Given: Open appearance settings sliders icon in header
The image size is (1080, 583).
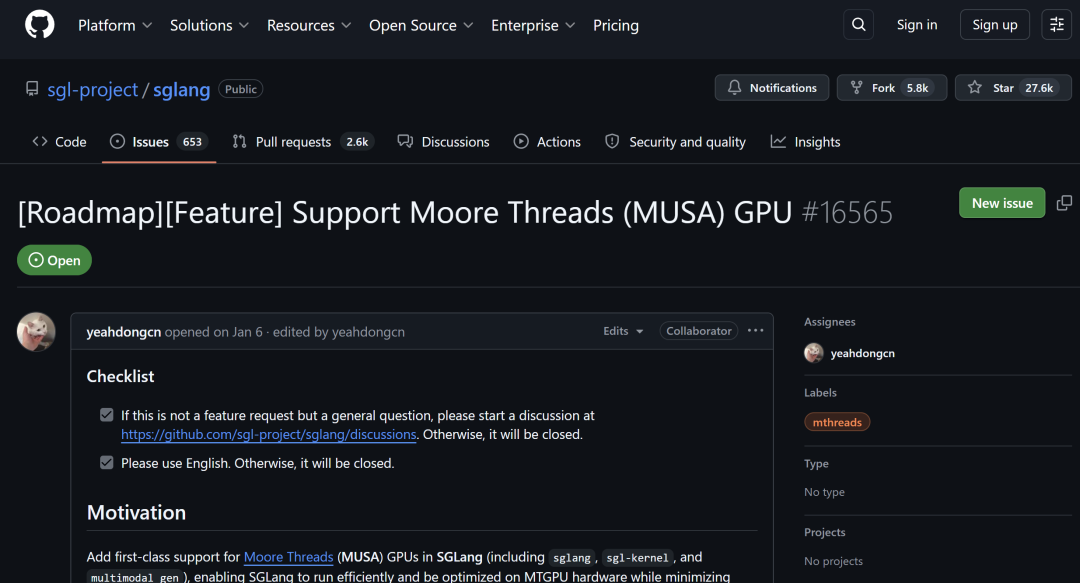Looking at the screenshot, I should 1056,25.
